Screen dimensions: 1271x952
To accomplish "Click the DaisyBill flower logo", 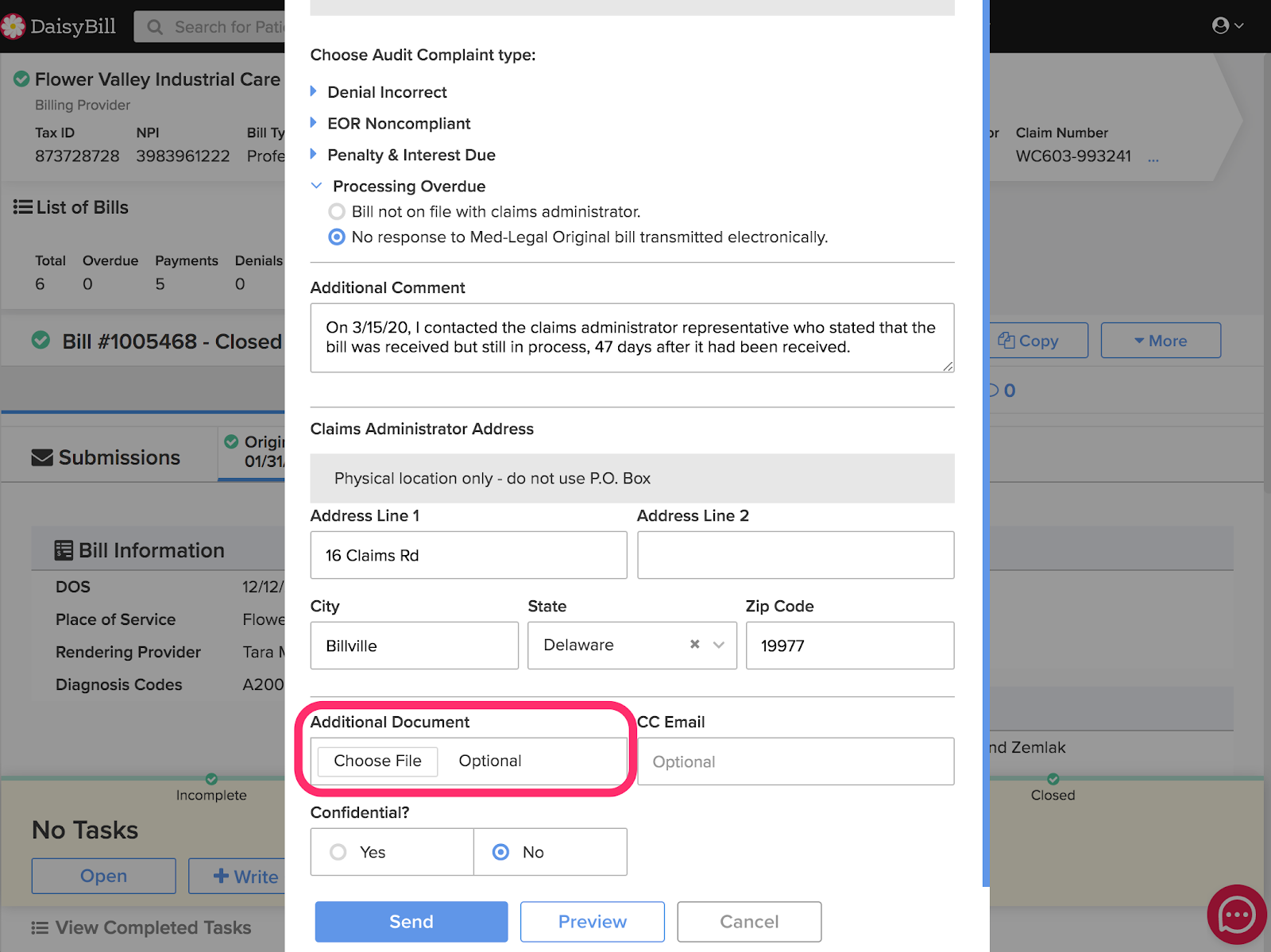I will 13,26.
